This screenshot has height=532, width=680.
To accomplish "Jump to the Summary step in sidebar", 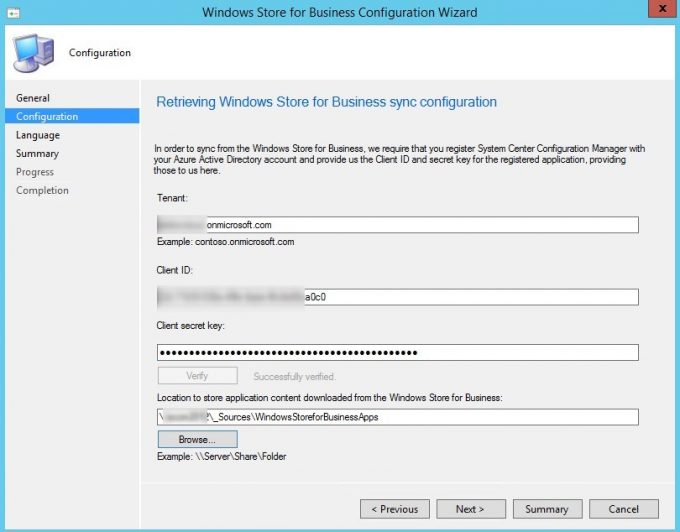I will tap(37, 154).
